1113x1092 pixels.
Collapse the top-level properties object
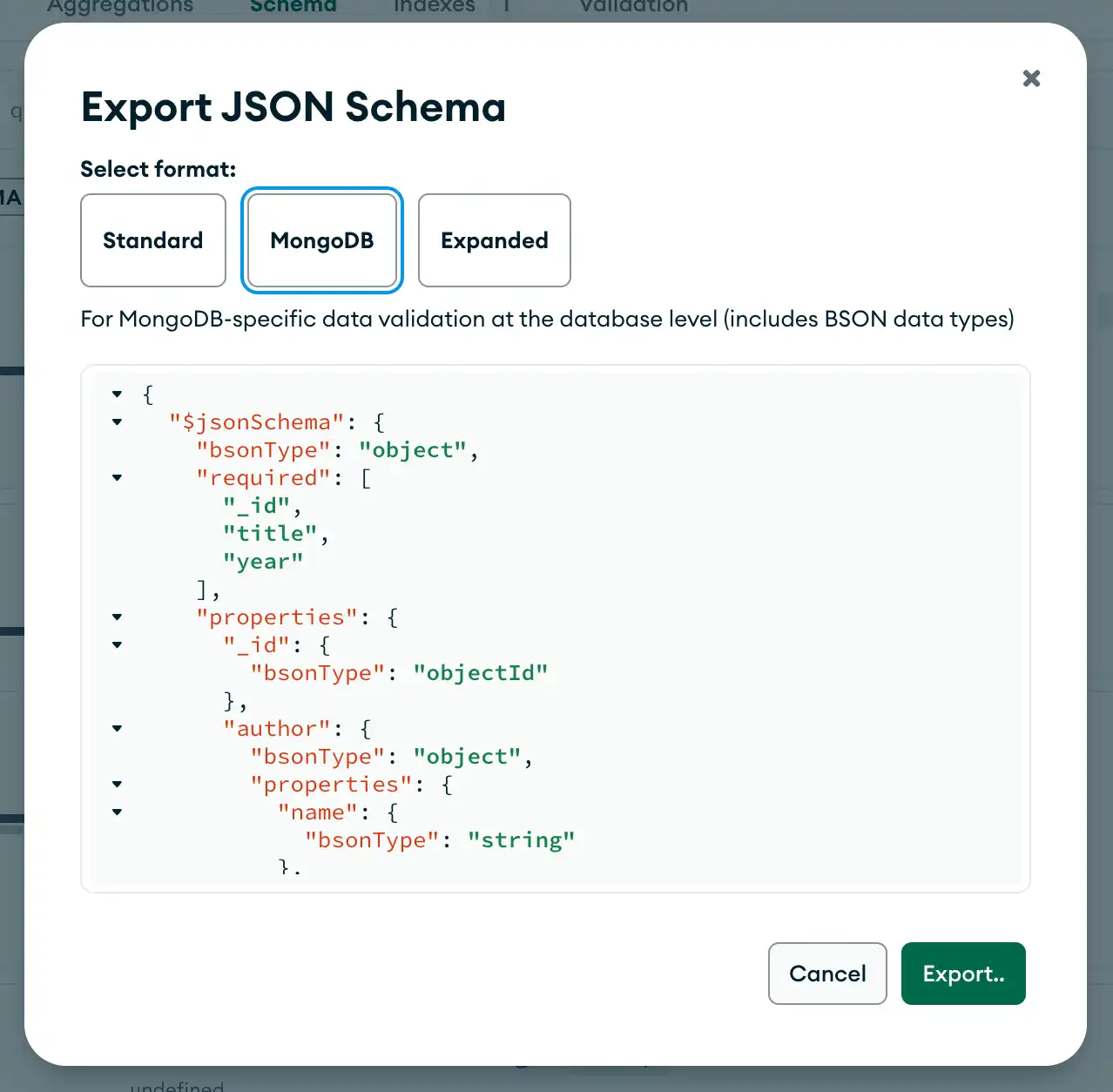point(117,617)
